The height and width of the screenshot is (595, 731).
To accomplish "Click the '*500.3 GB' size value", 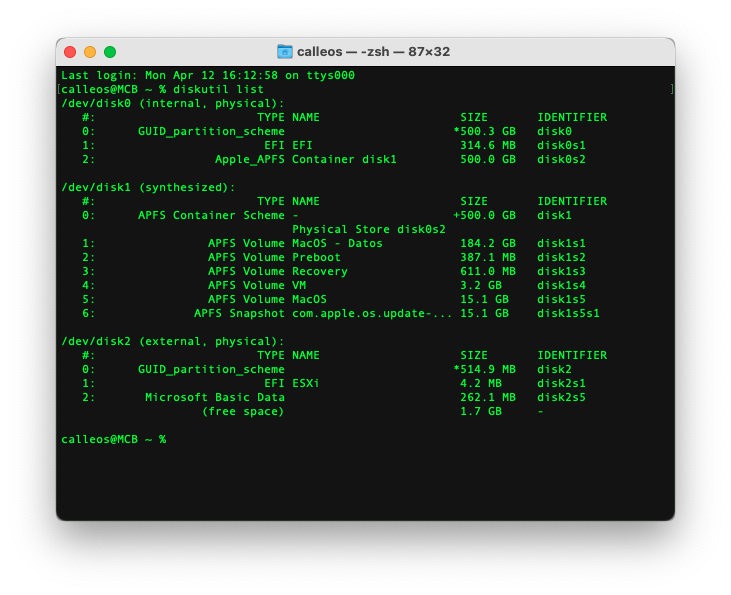I will click(x=484, y=131).
